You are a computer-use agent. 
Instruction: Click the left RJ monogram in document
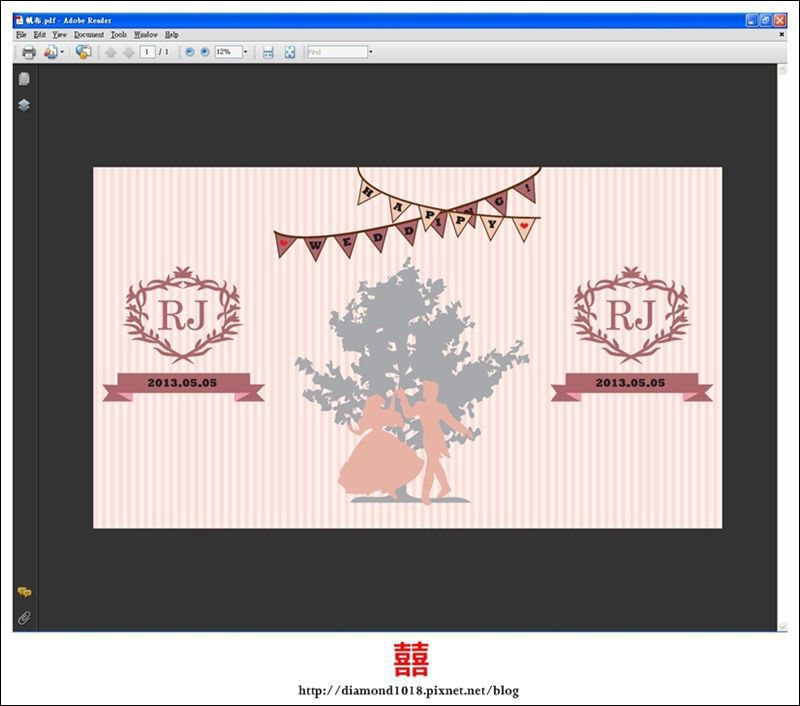[183, 315]
